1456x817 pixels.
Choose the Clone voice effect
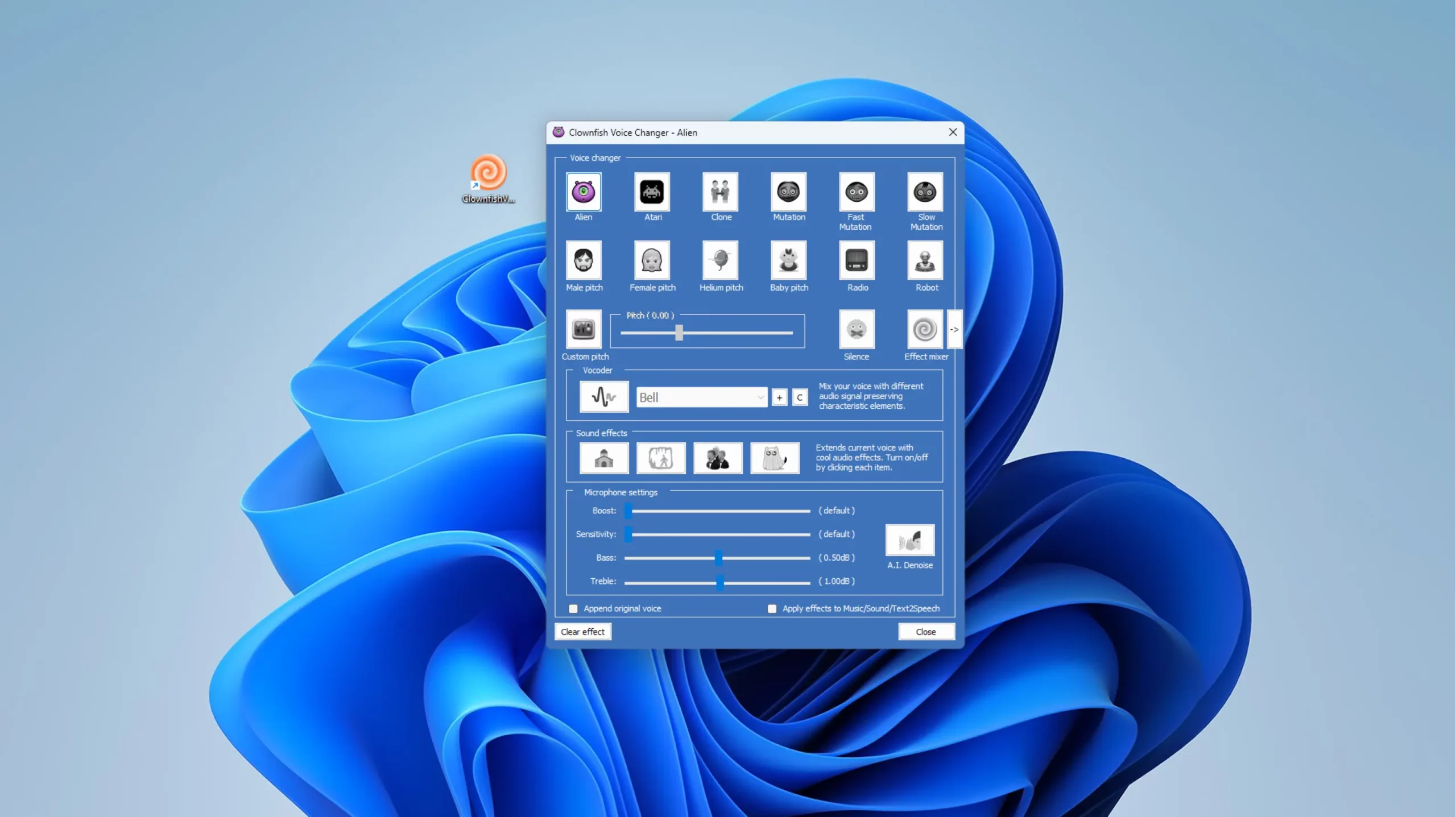tap(720, 192)
